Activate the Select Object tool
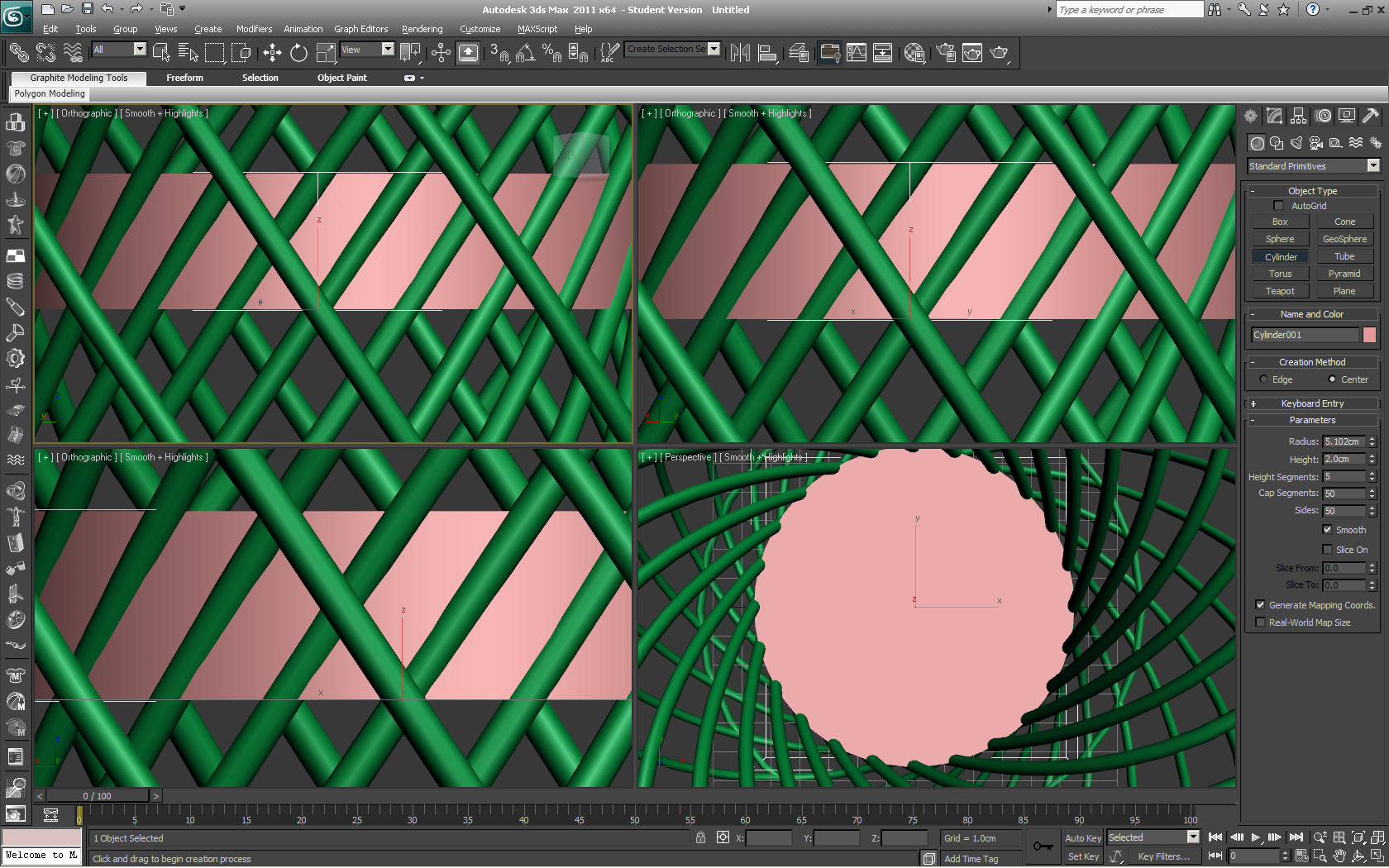Screen dimensions: 1389x868 tap(162, 53)
